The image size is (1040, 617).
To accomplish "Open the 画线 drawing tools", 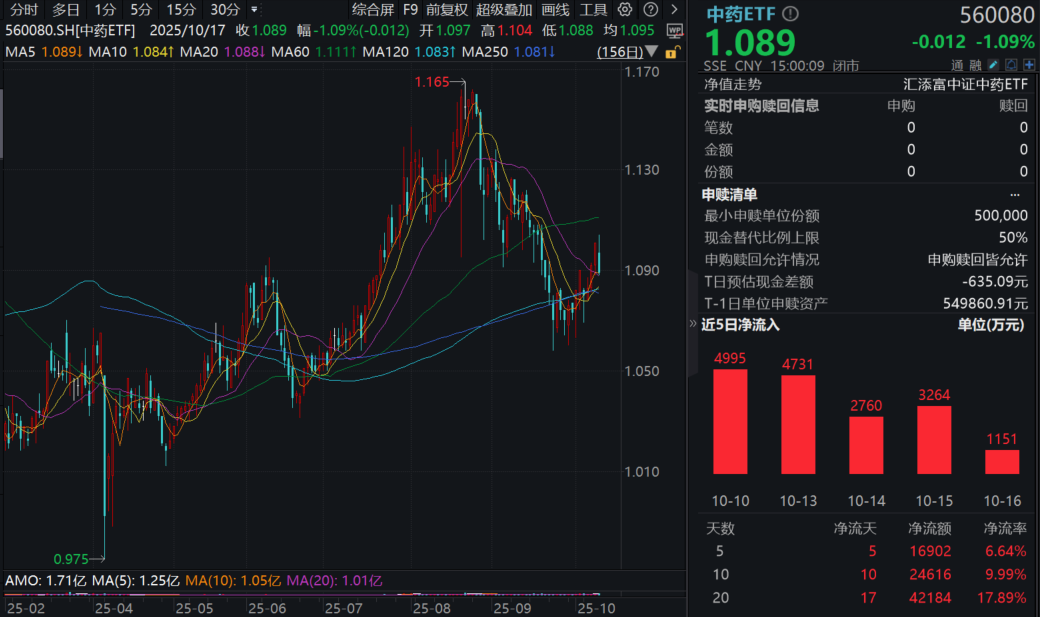I will point(555,9).
